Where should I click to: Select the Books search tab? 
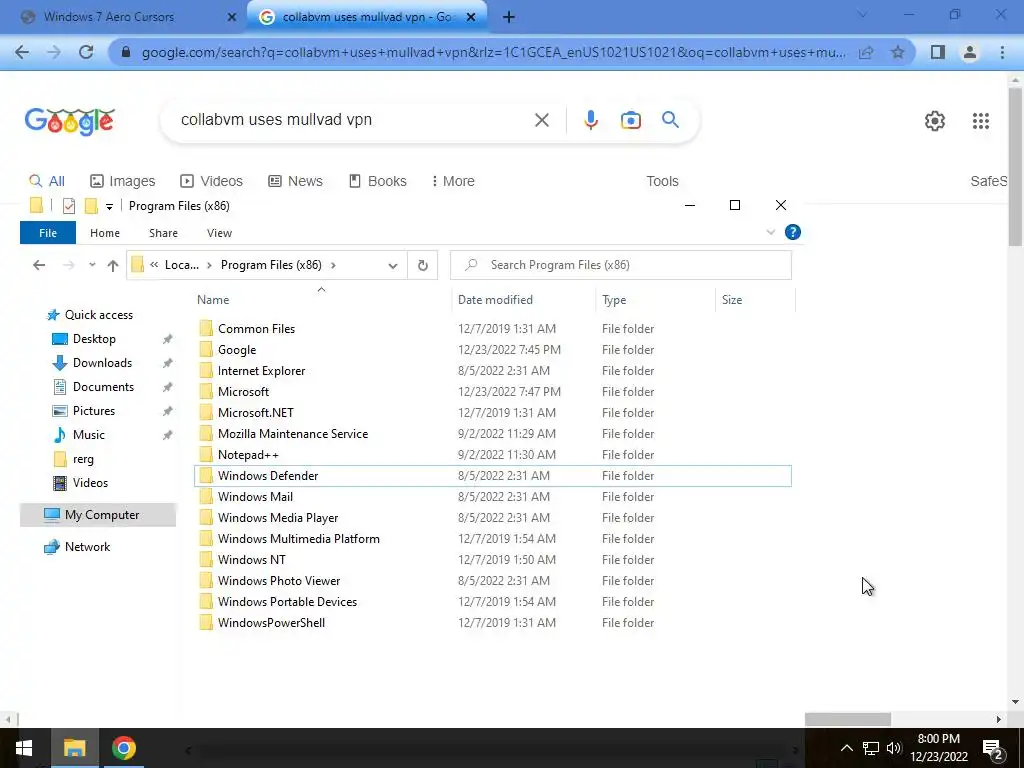point(378,181)
